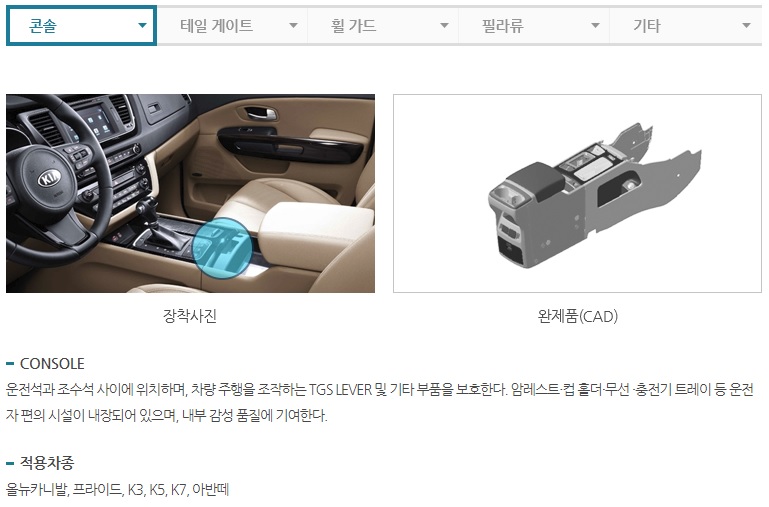Expand the 필라류 dropdown arrow

[595, 25]
